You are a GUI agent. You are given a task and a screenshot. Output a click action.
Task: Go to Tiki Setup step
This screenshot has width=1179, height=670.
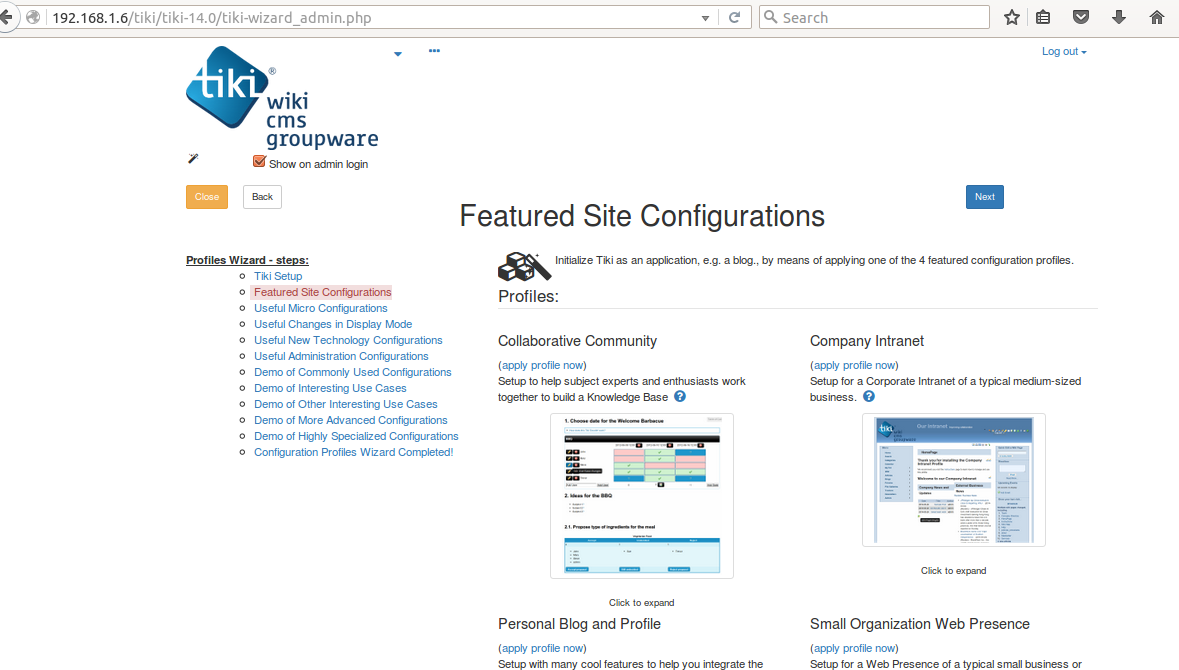coord(278,276)
